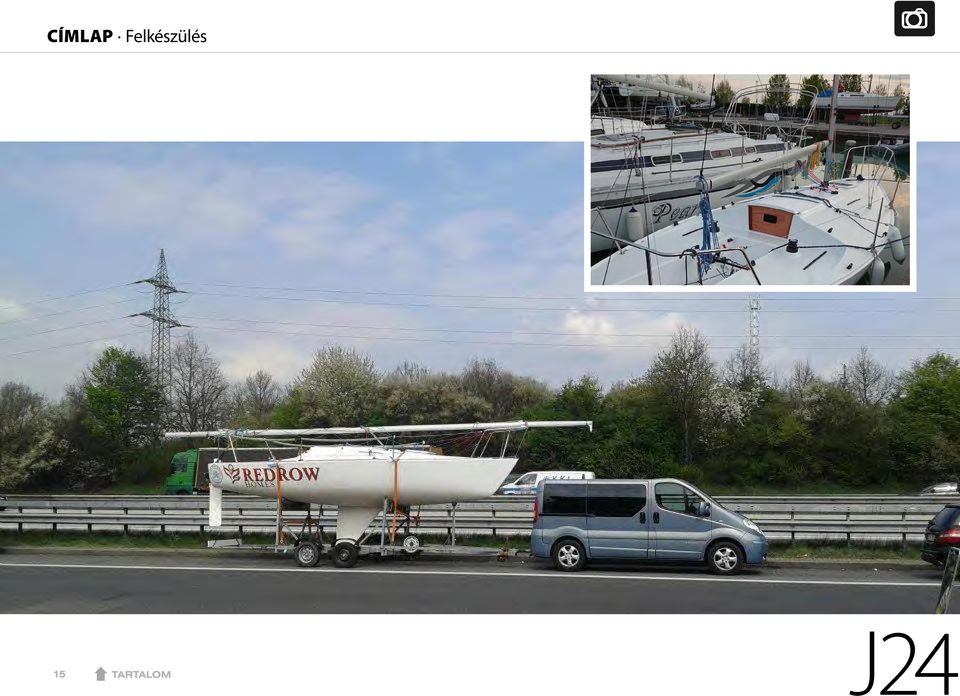Click the dark car at right edge
Image resolution: width=960 pixels, height=696 pixels.
(941, 535)
